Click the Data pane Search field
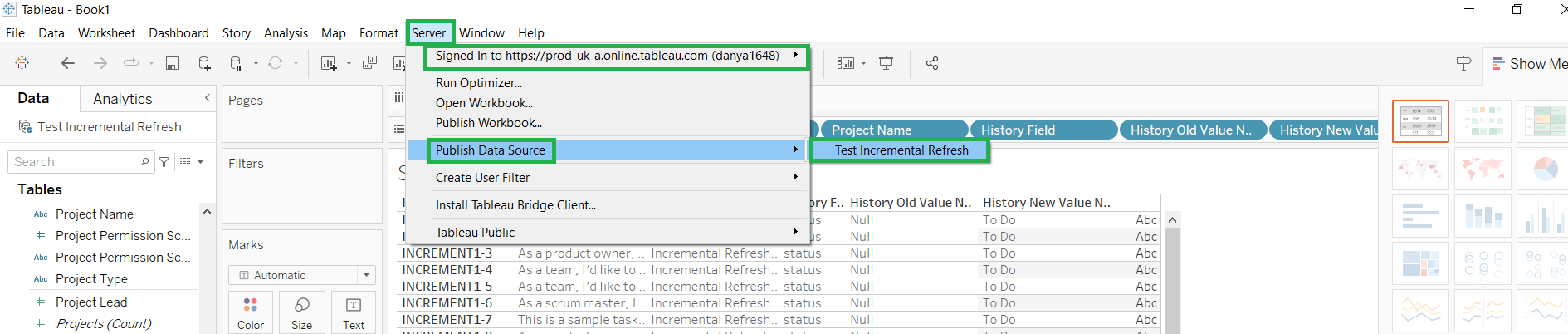The image size is (1568, 334). (x=81, y=162)
